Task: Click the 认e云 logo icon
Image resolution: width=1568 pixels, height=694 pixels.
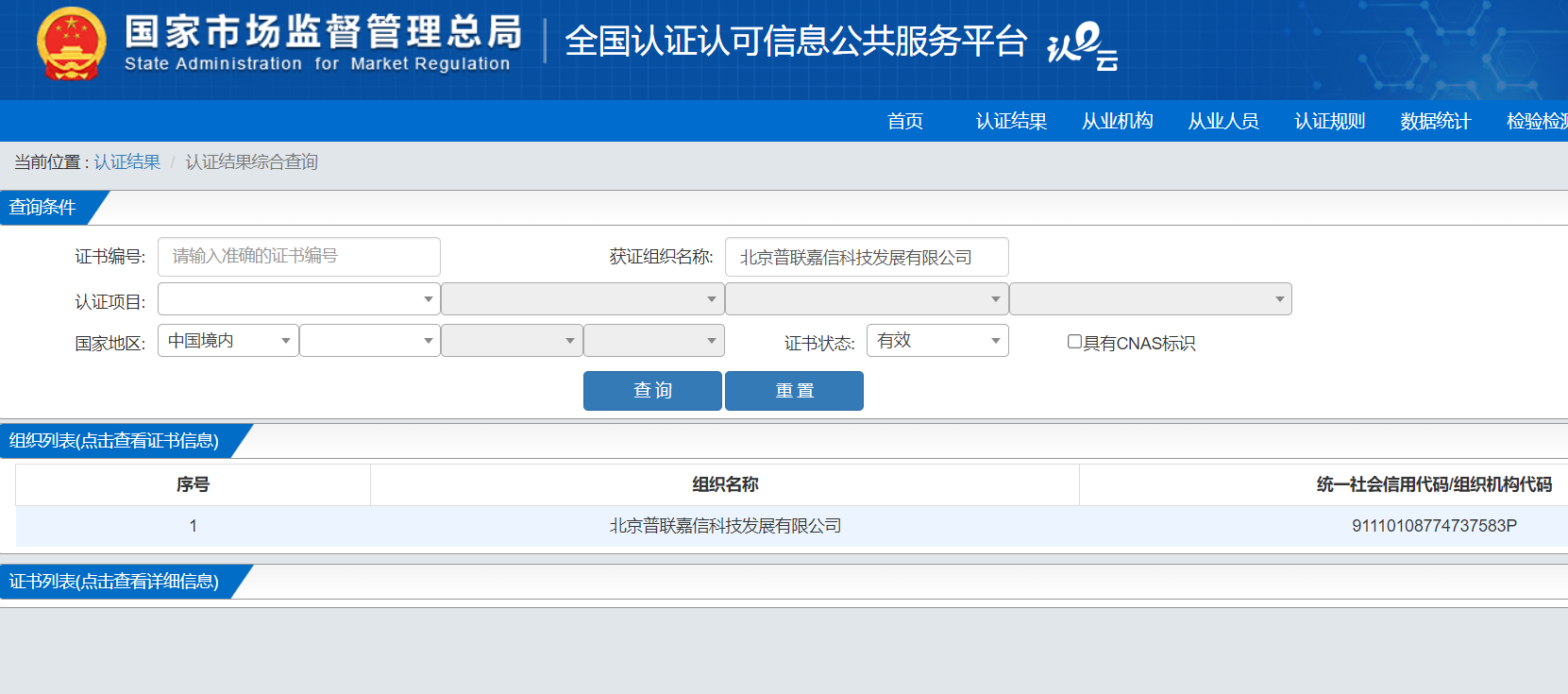Action: (1082, 45)
